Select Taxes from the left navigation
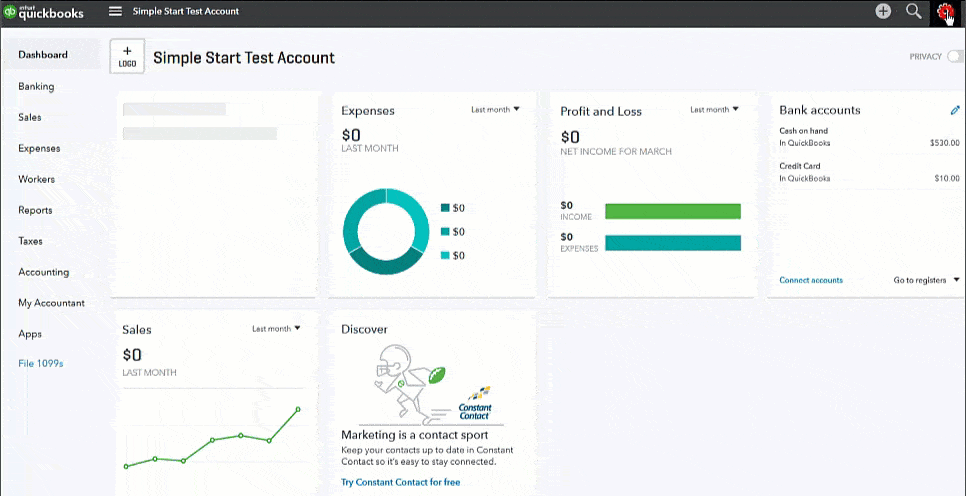Image resolution: width=966 pixels, height=496 pixels. click(30, 241)
